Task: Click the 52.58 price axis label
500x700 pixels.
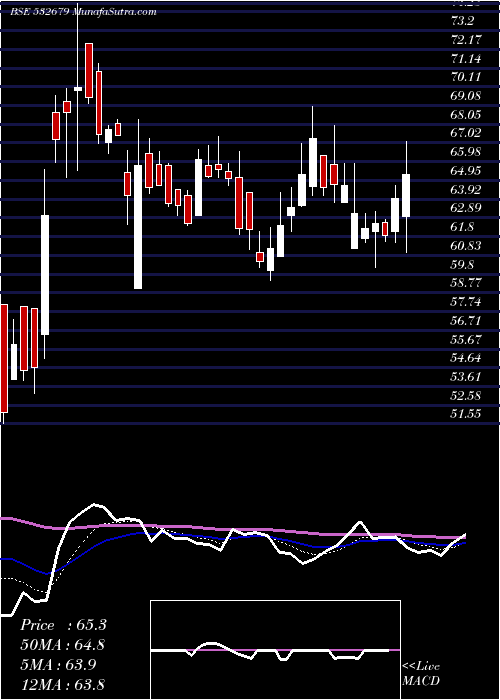Action: 466,395
